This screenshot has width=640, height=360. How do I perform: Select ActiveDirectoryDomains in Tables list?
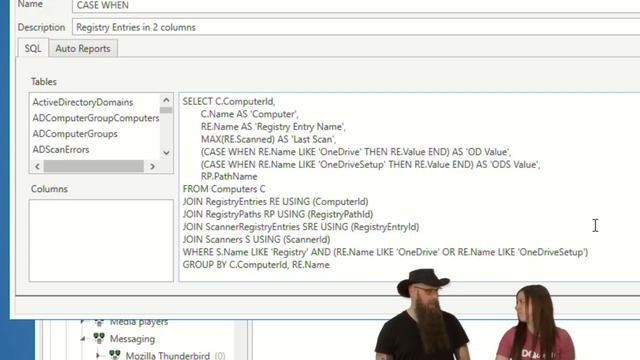(83, 102)
